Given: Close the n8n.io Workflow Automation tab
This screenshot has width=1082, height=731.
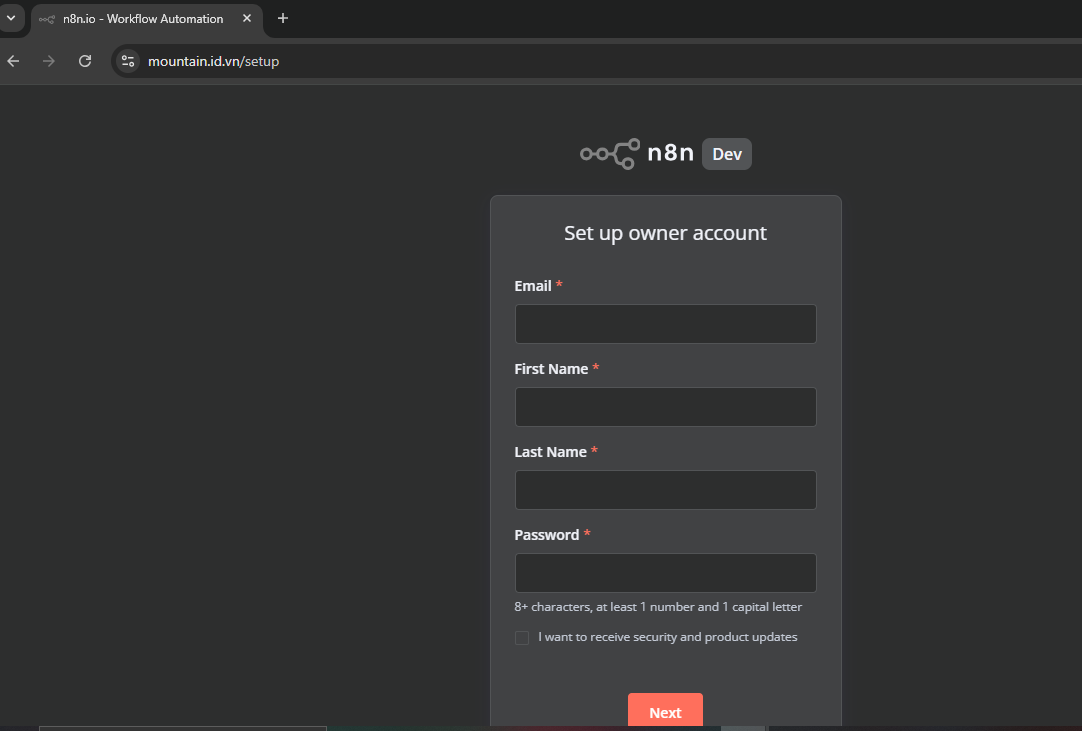Looking at the screenshot, I should tap(247, 19).
